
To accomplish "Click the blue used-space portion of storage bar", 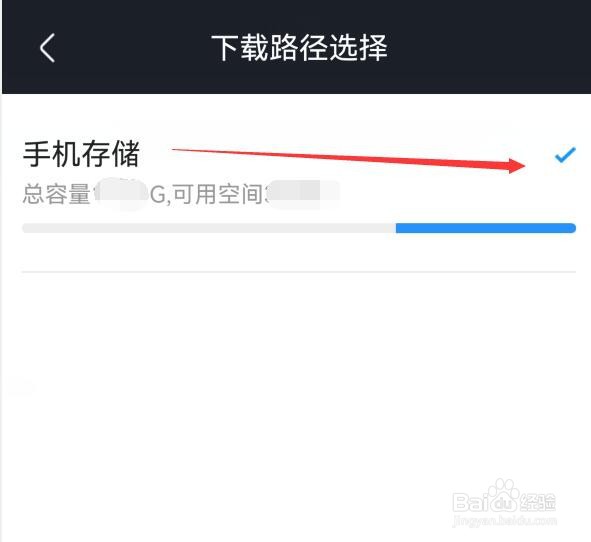I will 485,228.
